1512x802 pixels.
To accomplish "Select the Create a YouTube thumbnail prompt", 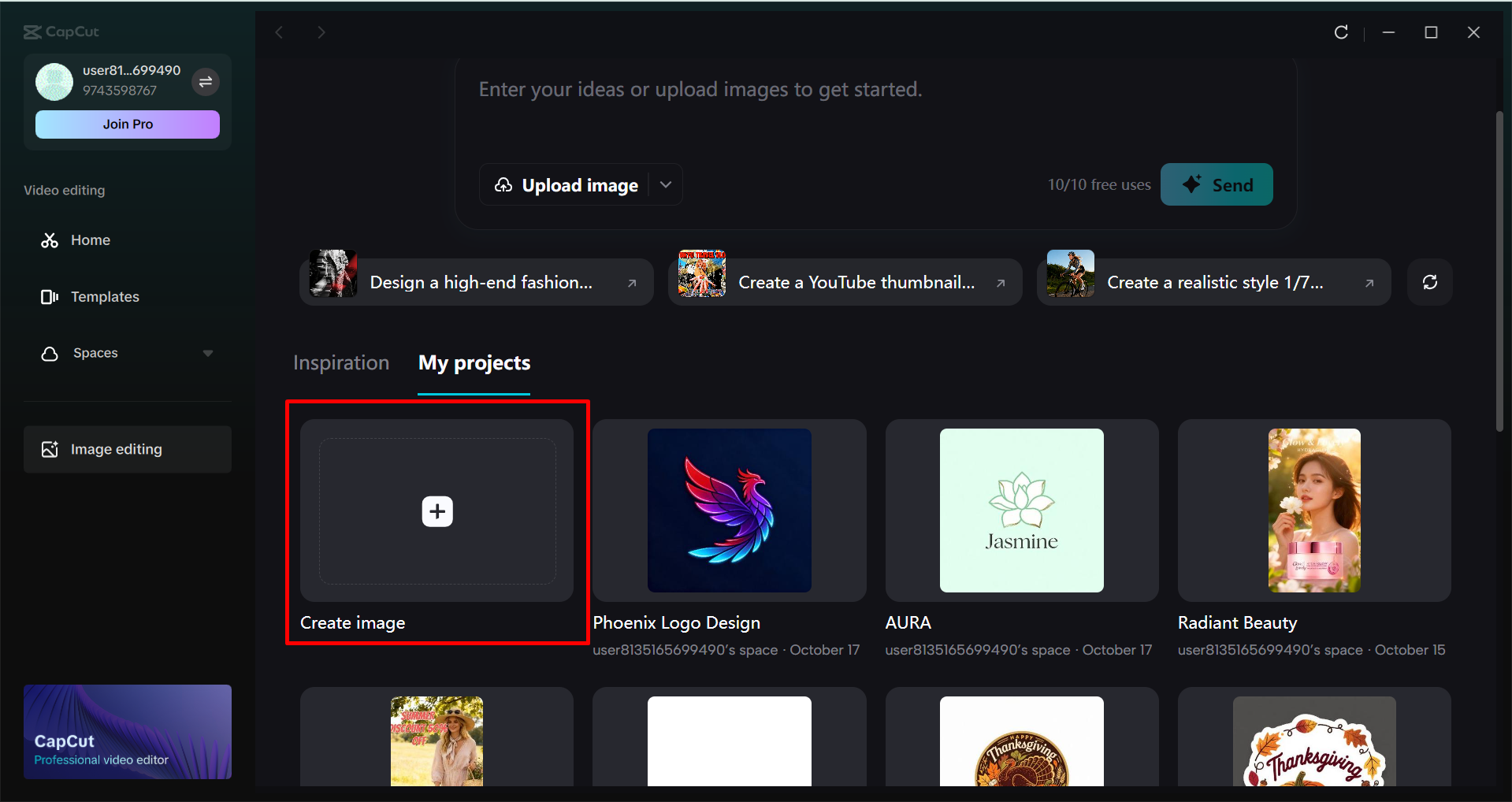I will point(845,282).
